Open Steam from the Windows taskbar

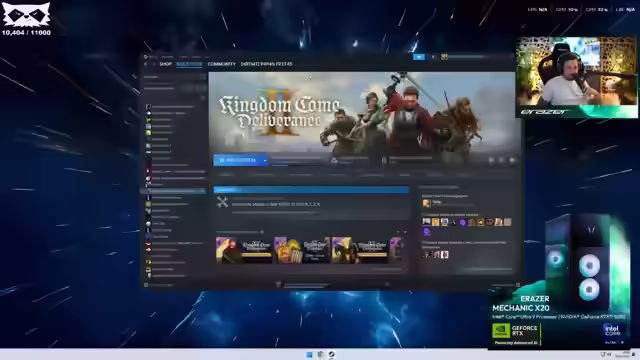coord(332,354)
